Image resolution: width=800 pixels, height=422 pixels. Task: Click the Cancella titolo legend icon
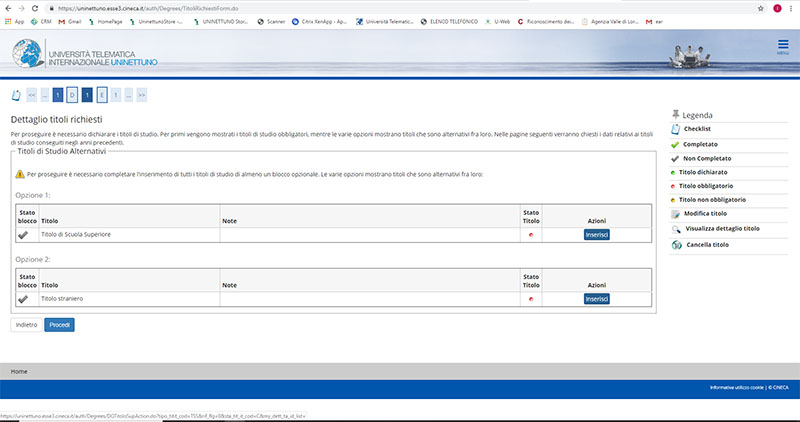click(677, 244)
